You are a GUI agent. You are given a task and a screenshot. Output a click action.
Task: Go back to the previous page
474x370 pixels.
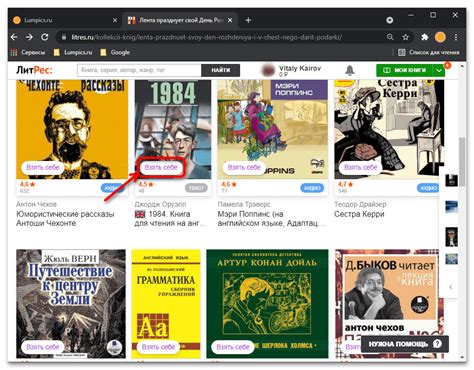coord(14,37)
